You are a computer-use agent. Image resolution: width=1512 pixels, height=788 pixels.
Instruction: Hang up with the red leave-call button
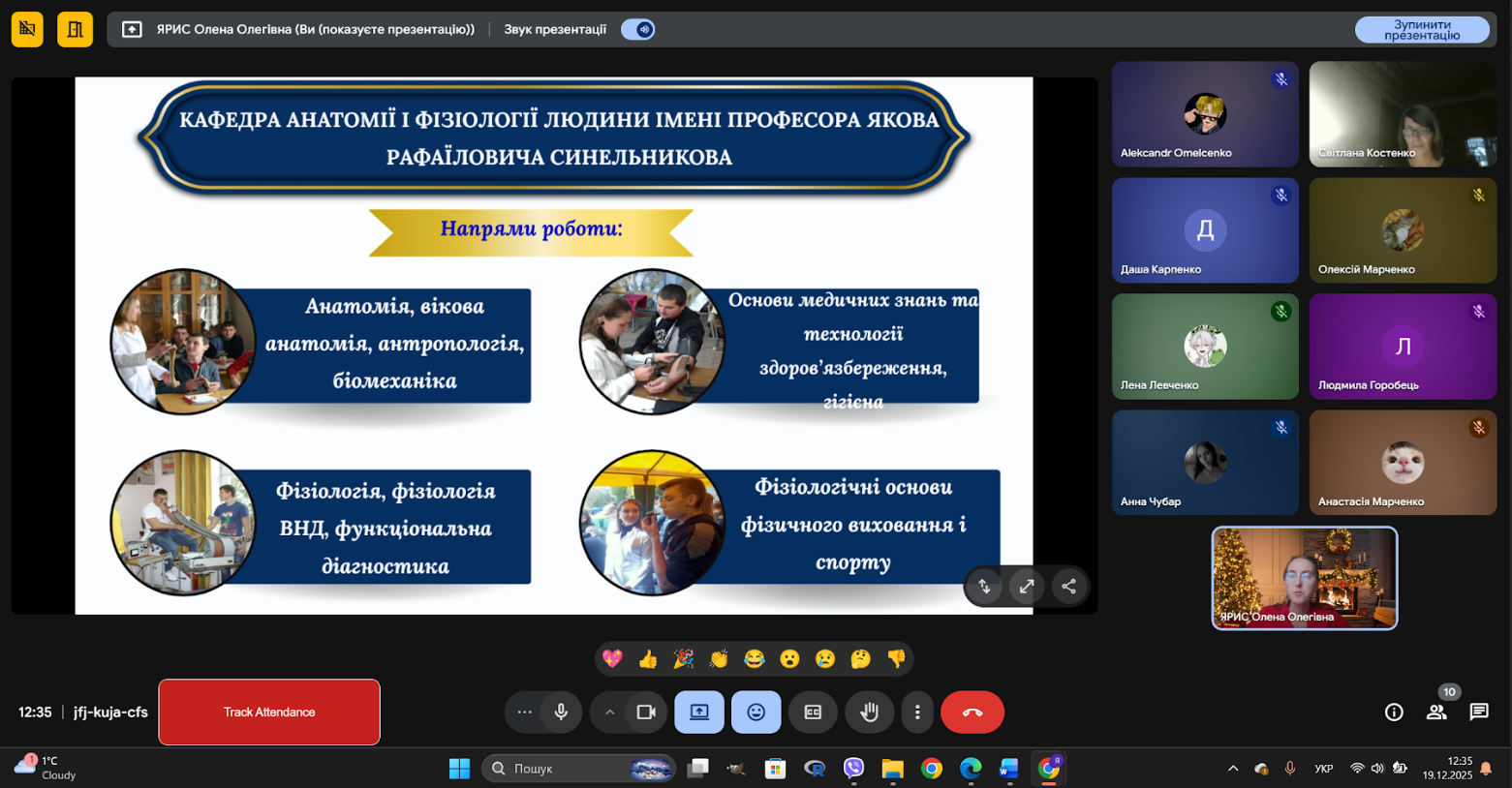[x=972, y=712]
